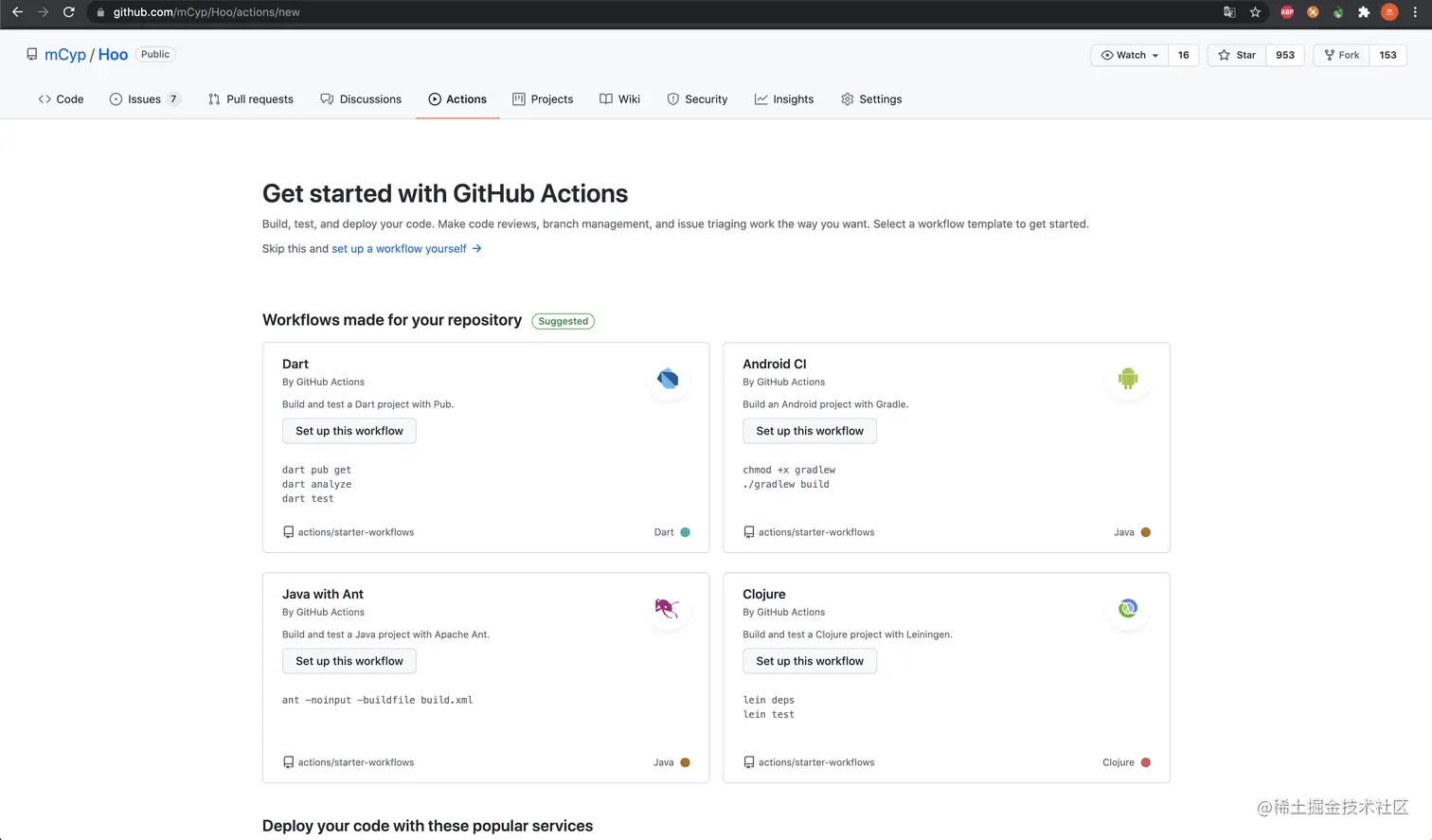
Task: Set up the Android CI workflow
Action: tap(810, 431)
